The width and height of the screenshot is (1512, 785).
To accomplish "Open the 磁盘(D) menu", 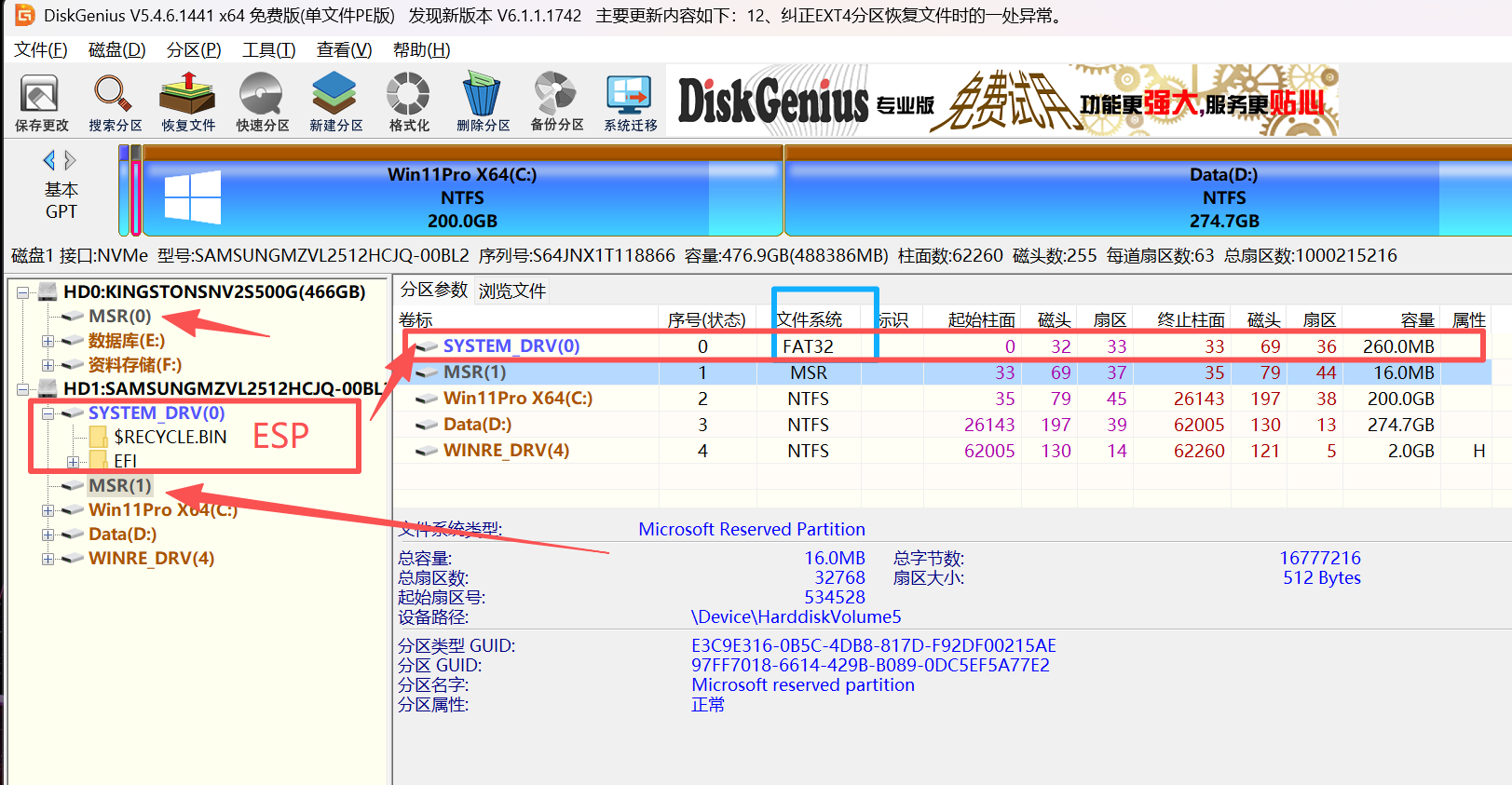I will tap(117, 49).
